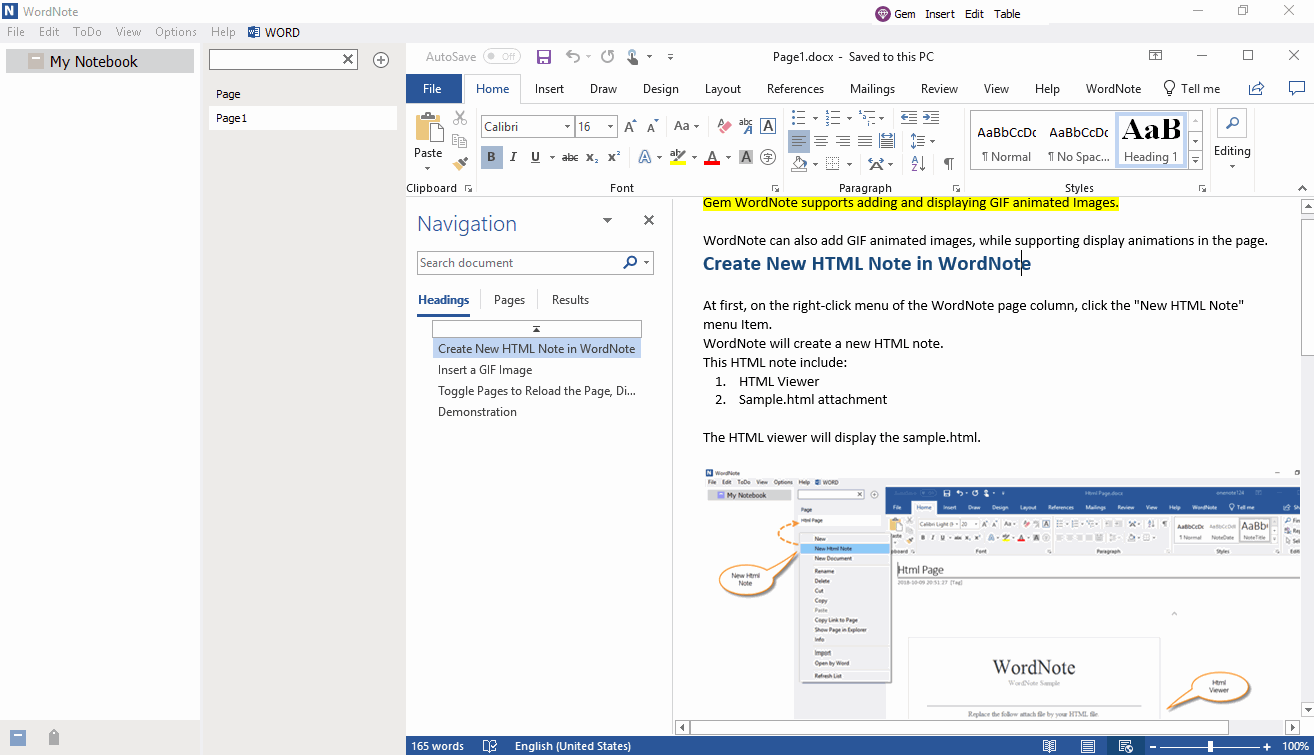Apply red font color
This screenshot has width=1314, height=755.
coord(712,157)
